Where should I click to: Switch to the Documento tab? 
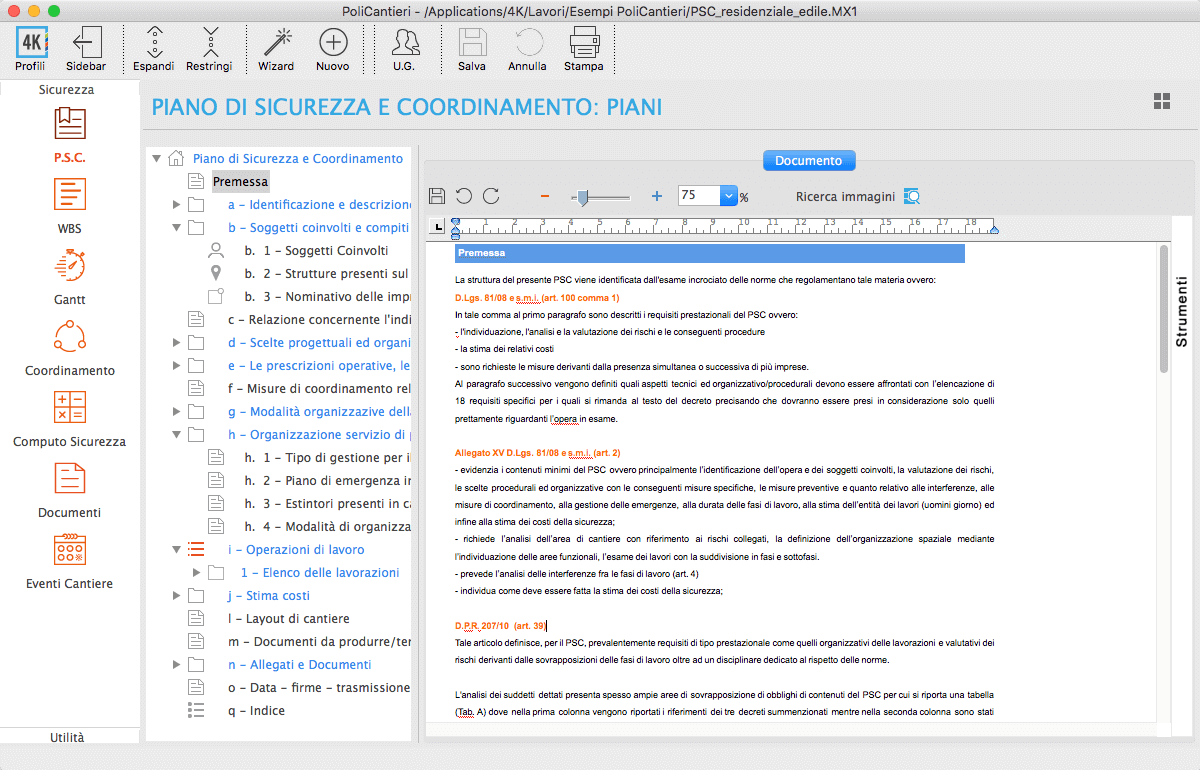(809, 160)
